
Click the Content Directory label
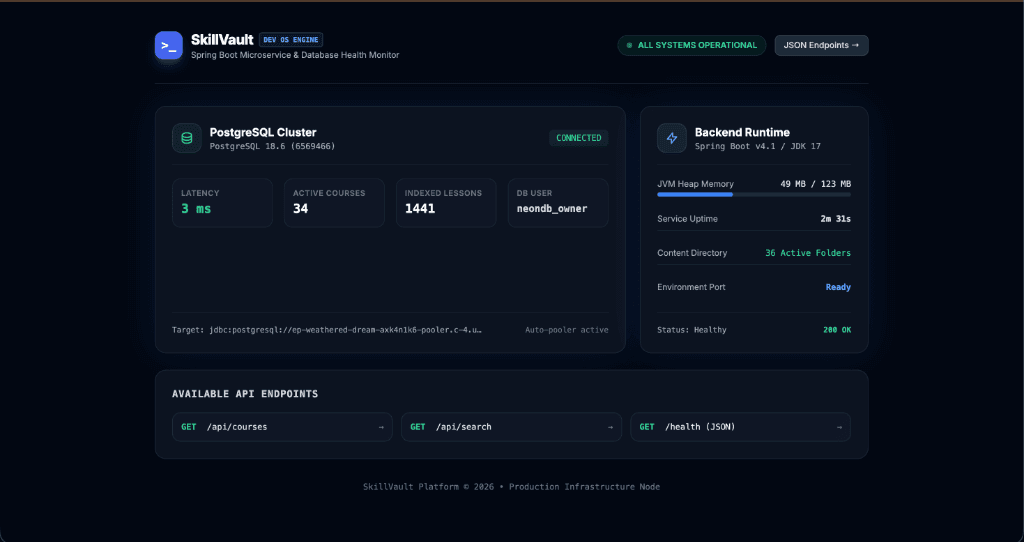692,253
